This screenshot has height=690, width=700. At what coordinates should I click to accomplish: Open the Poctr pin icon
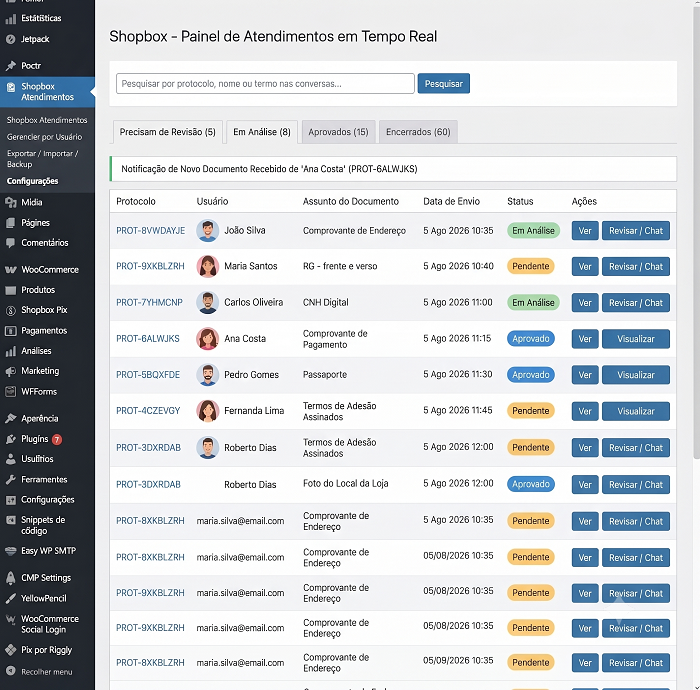(11, 66)
